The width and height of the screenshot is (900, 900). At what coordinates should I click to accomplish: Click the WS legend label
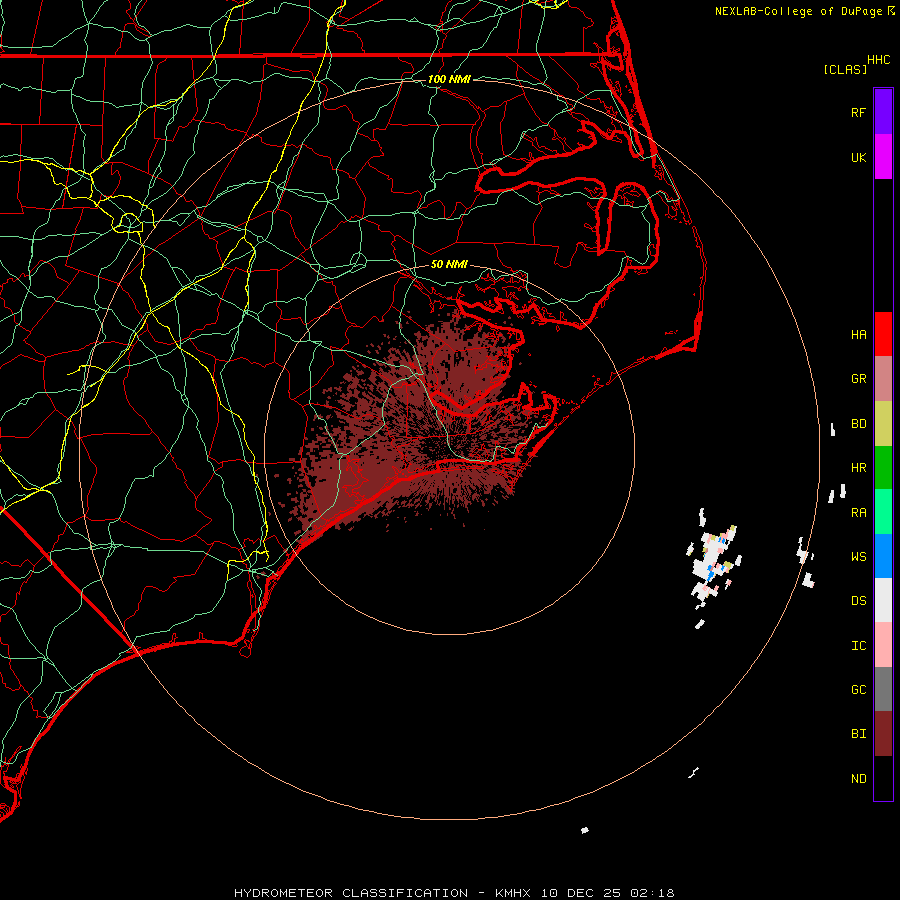pos(858,556)
